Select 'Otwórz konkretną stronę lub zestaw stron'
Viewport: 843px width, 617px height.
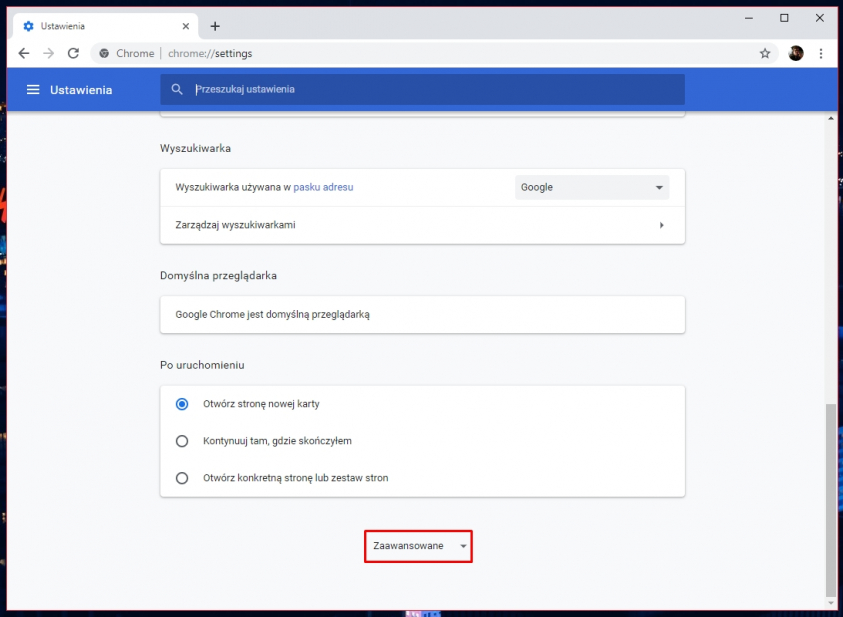coord(181,478)
